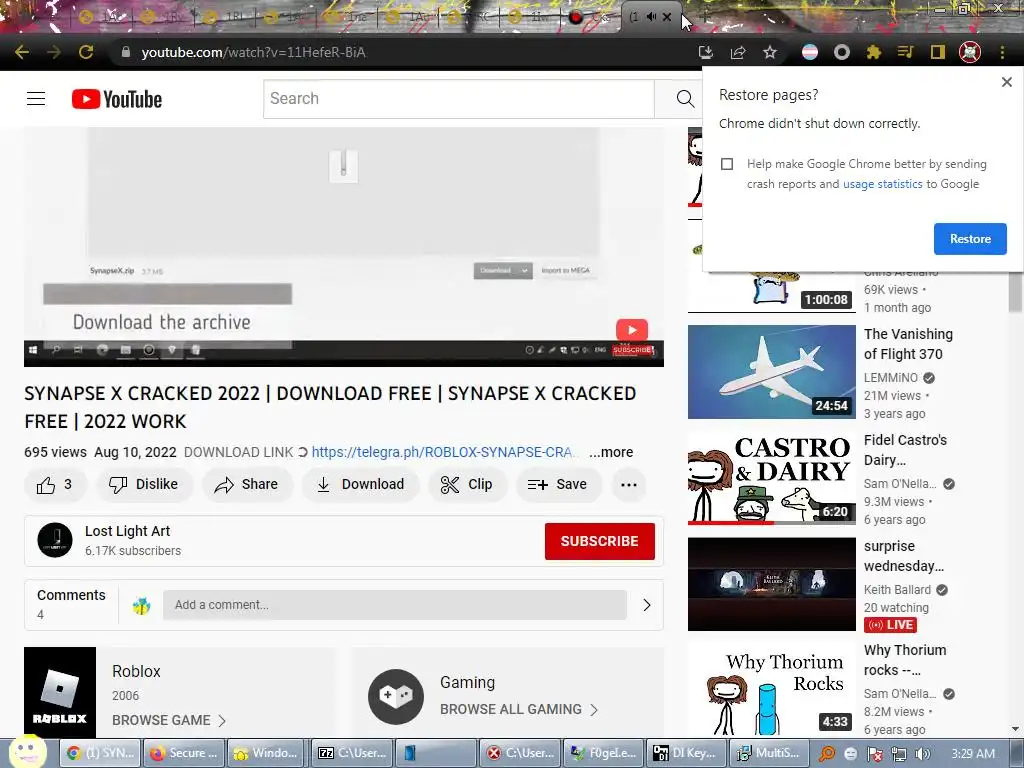Viewport: 1024px width, 768px height.
Task: Open the Roblox game thumbnail
Action: 60,693
